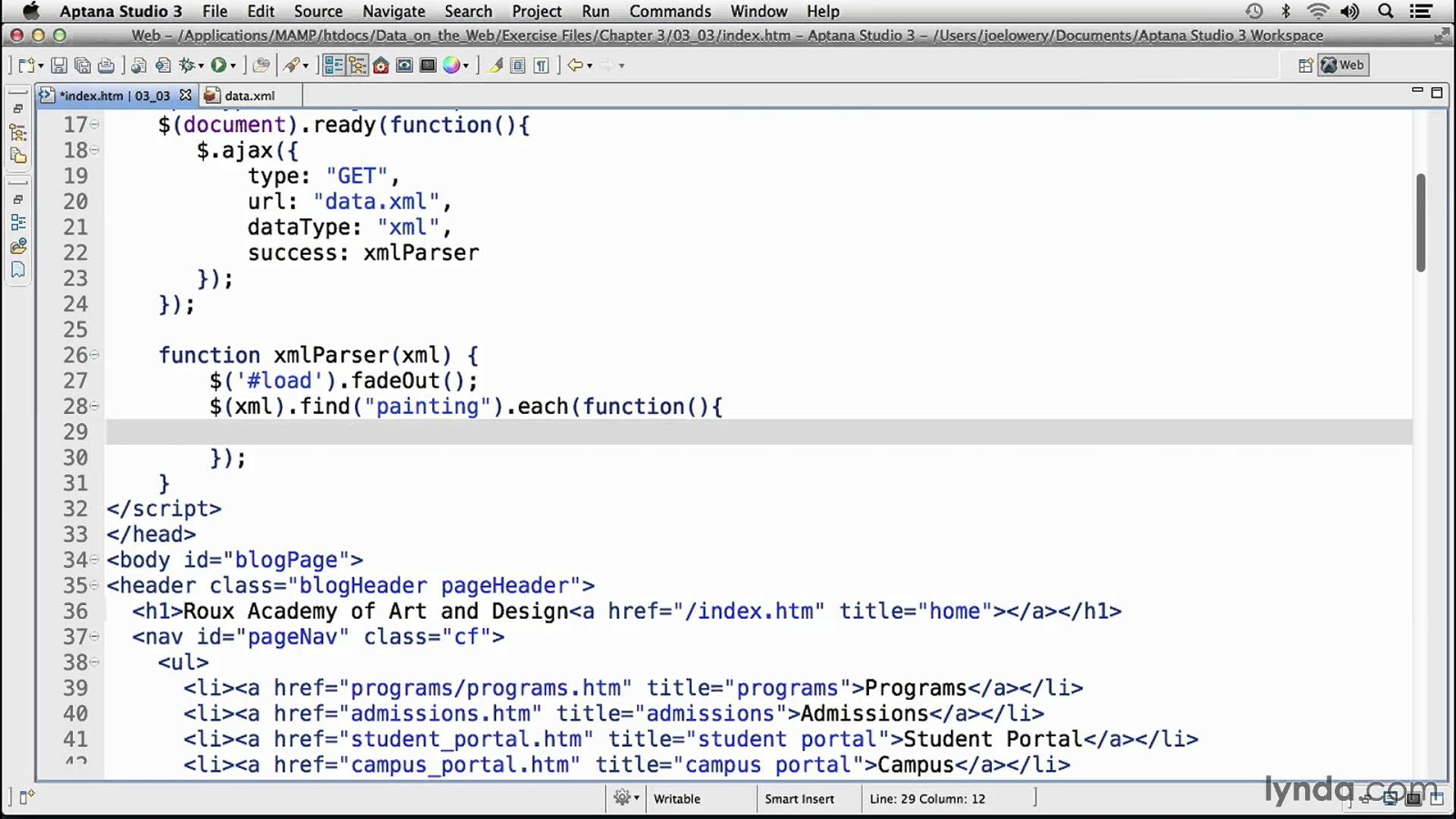Print the file using the printer icon
1456x819 pixels.
click(106, 66)
